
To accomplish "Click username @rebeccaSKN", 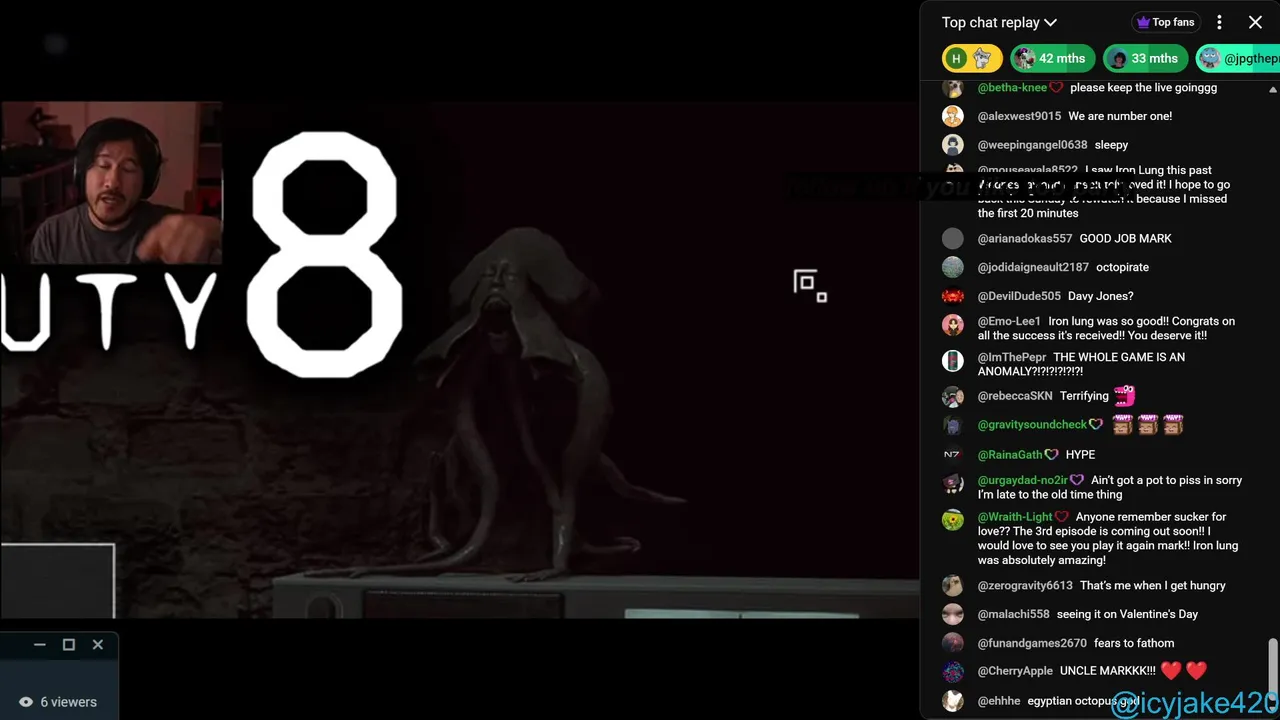I will point(1015,396).
